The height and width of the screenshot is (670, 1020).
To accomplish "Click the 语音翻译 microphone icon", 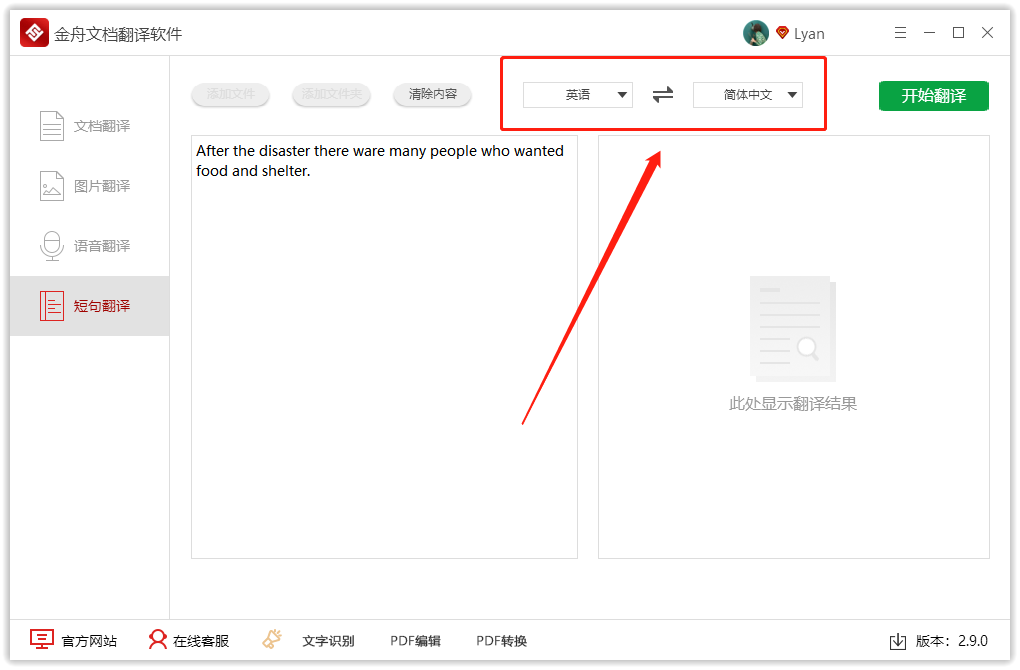I will click(51, 246).
